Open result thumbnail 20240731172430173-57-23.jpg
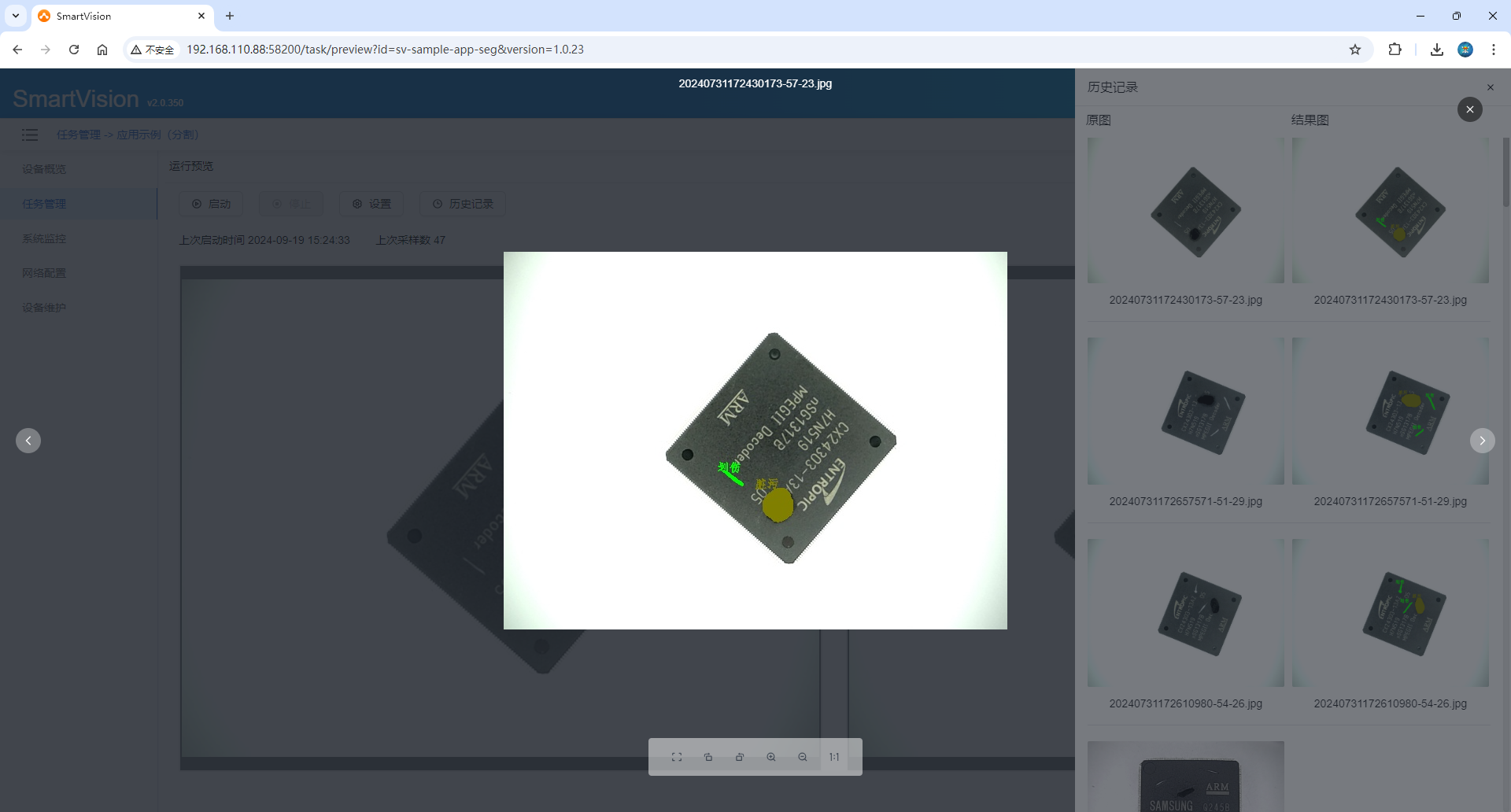 [x=1391, y=211]
